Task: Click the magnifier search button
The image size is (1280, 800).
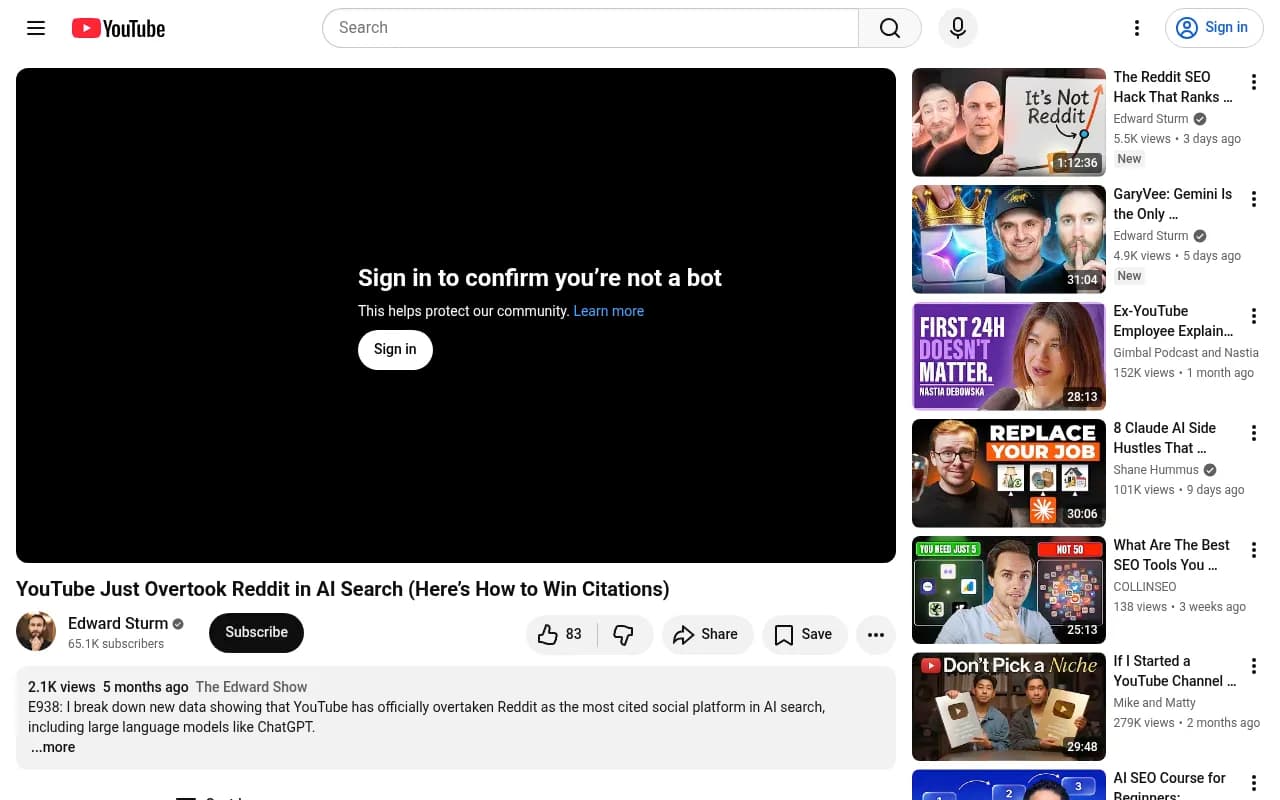Action: pyautogui.click(x=890, y=28)
